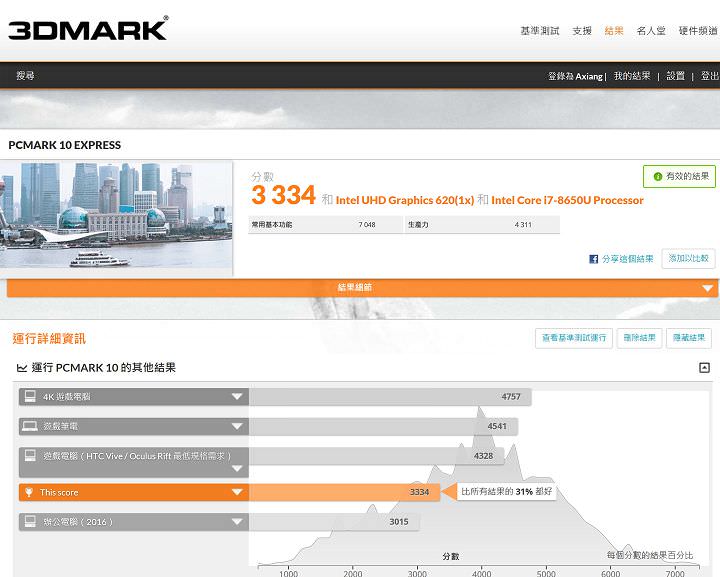Click the chart icon beside 運行 PCMARK 10 heading
The image size is (720, 577).
[x=22, y=368]
